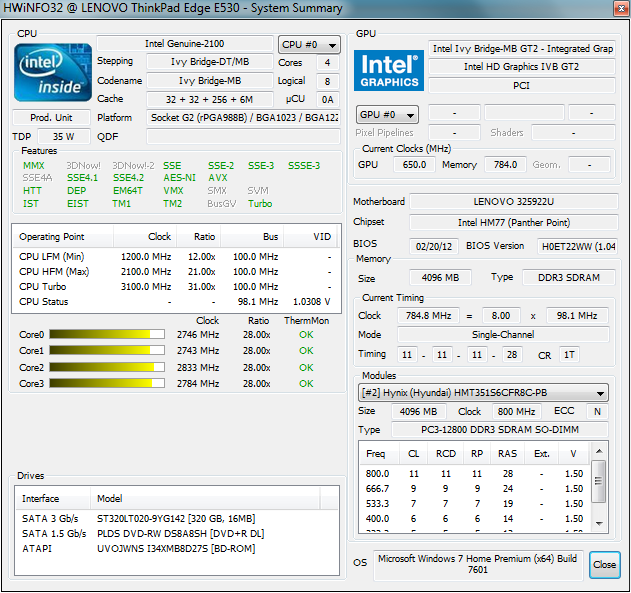Click the Intel Inside CPU logo
Screen dimensions: 631x593
52,71
